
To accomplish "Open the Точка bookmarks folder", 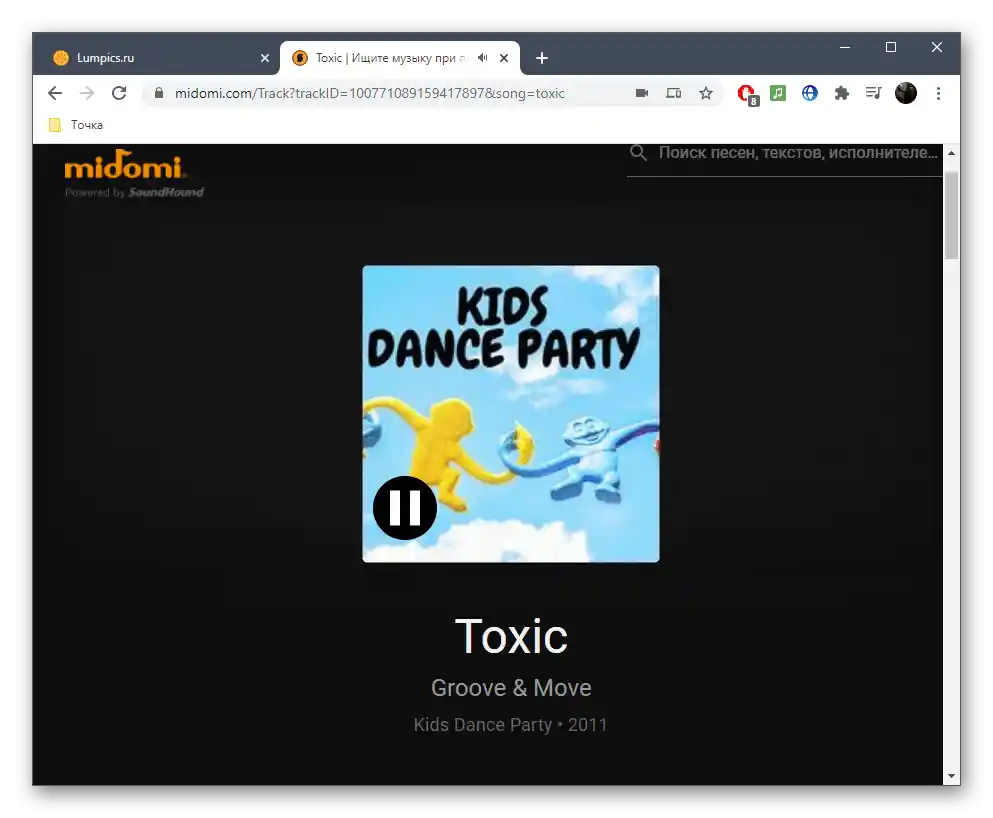I will coord(76,125).
